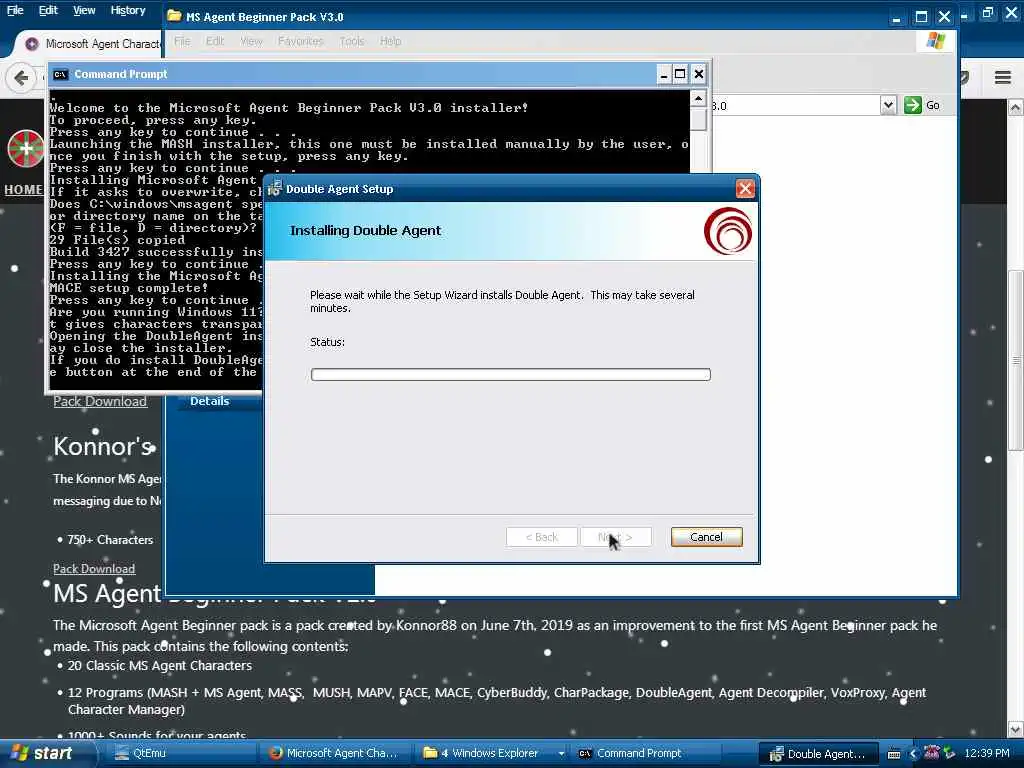Open the Firefox History menu
1024x768 pixels.
pos(127,10)
